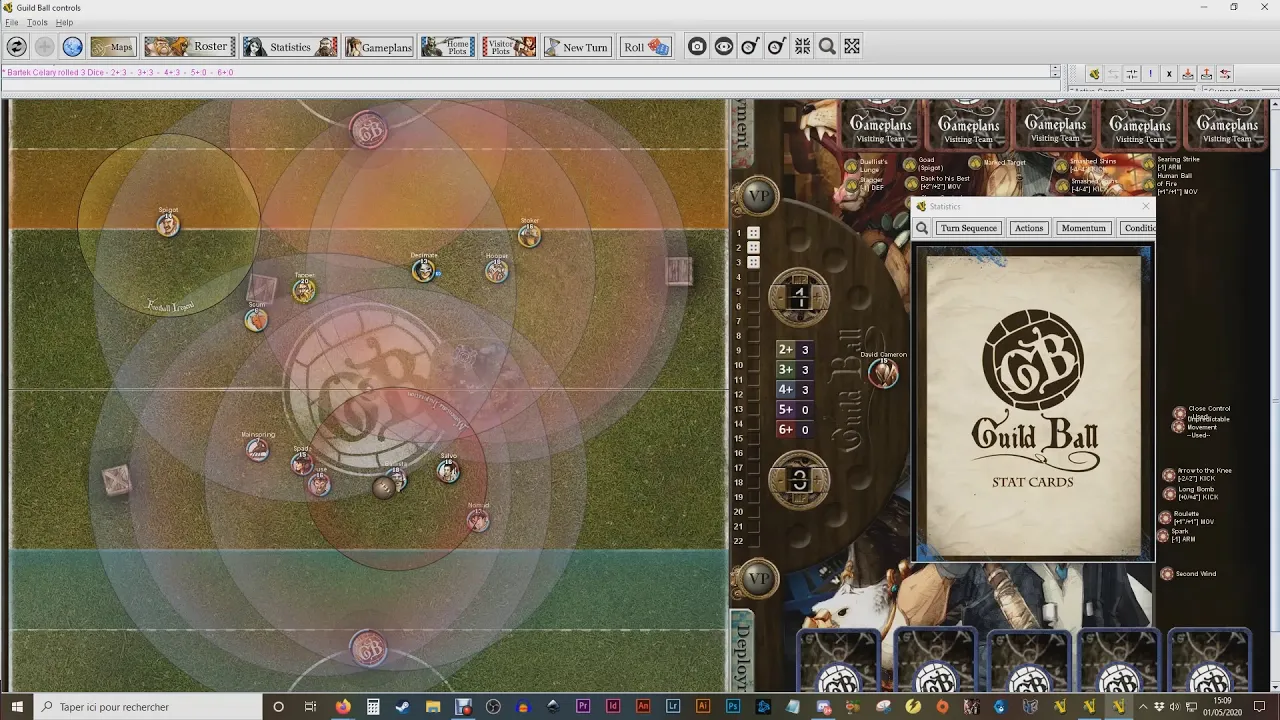Screen dimensions: 1280x720
Task: Click the scroll arrows beside the chat log
Action: click(1055, 72)
